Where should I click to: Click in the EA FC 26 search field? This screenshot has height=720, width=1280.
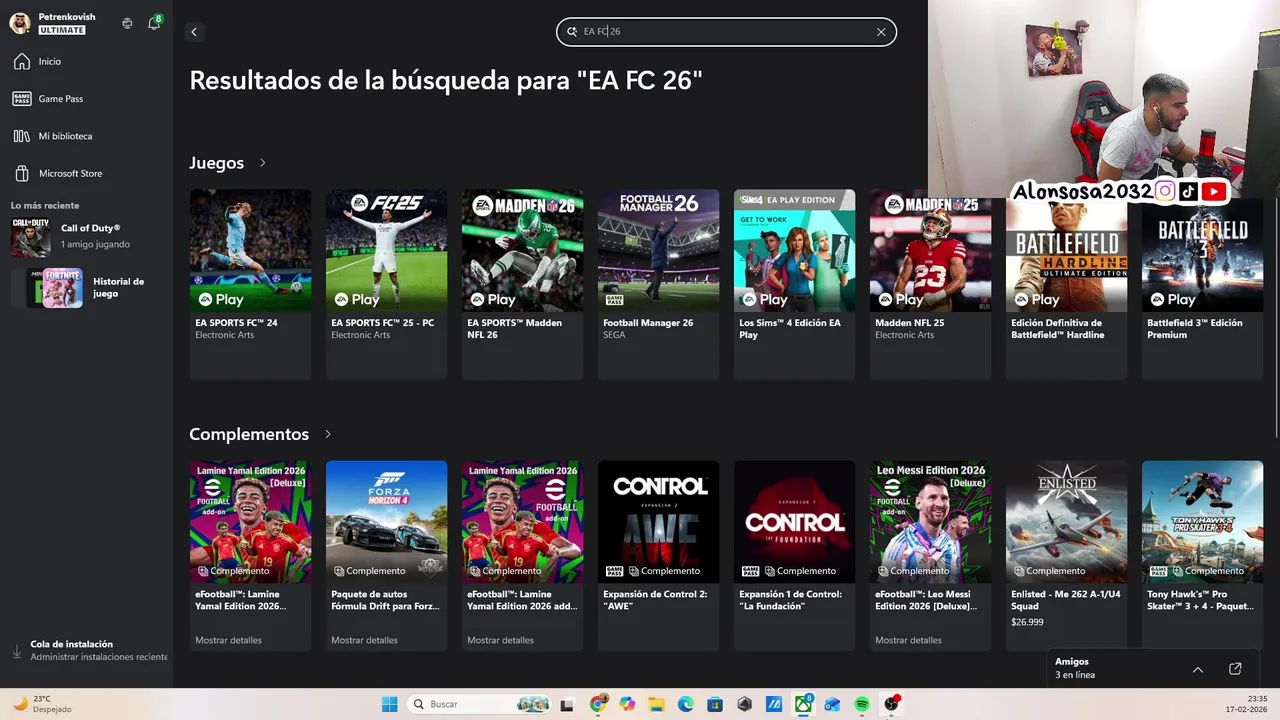pyautogui.click(x=726, y=32)
